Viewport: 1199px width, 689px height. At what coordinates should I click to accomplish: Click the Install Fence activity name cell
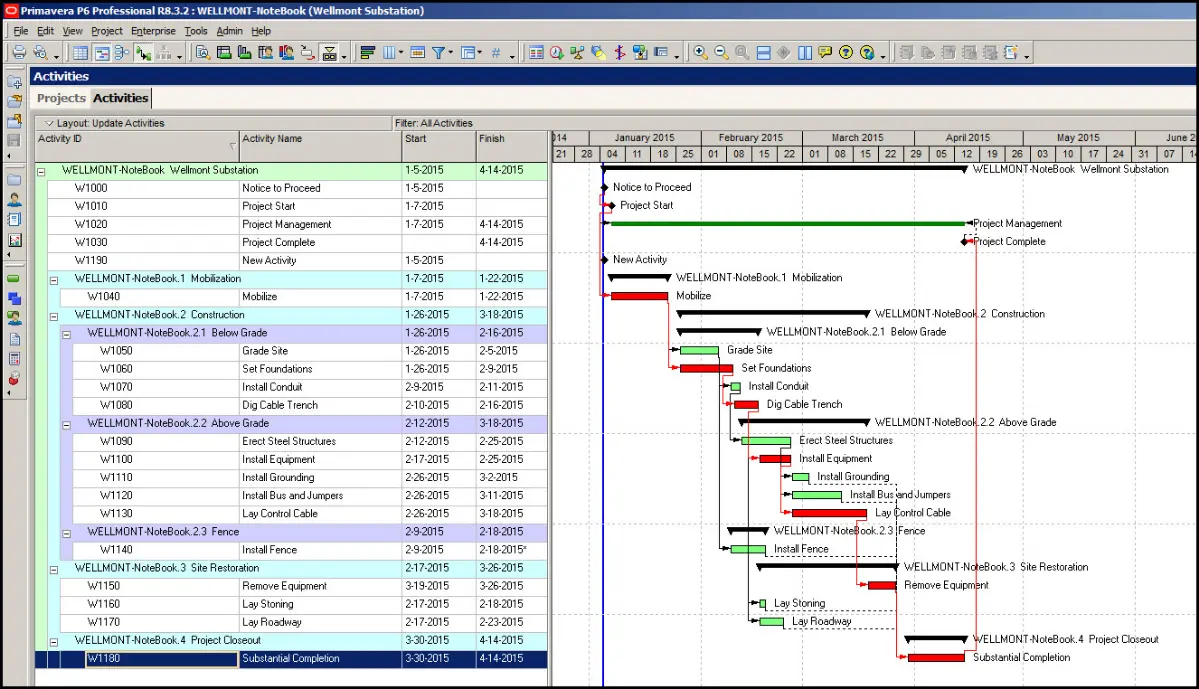pos(320,550)
